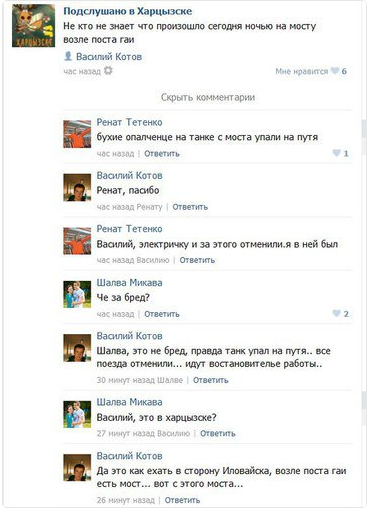The width and height of the screenshot is (367, 516).
Task: Collapse comments via Скрыть комментарии
Action: tap(208, 97)
